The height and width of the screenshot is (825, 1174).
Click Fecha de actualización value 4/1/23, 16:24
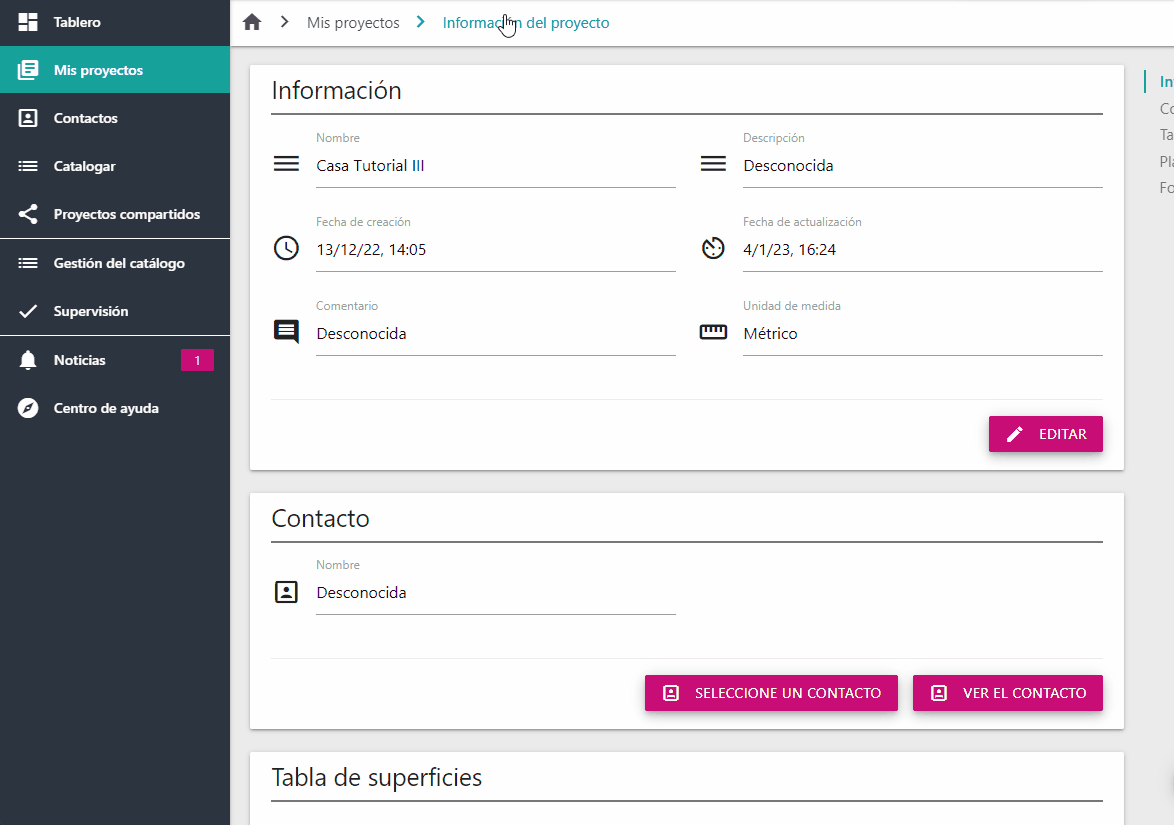click(789, 249)
